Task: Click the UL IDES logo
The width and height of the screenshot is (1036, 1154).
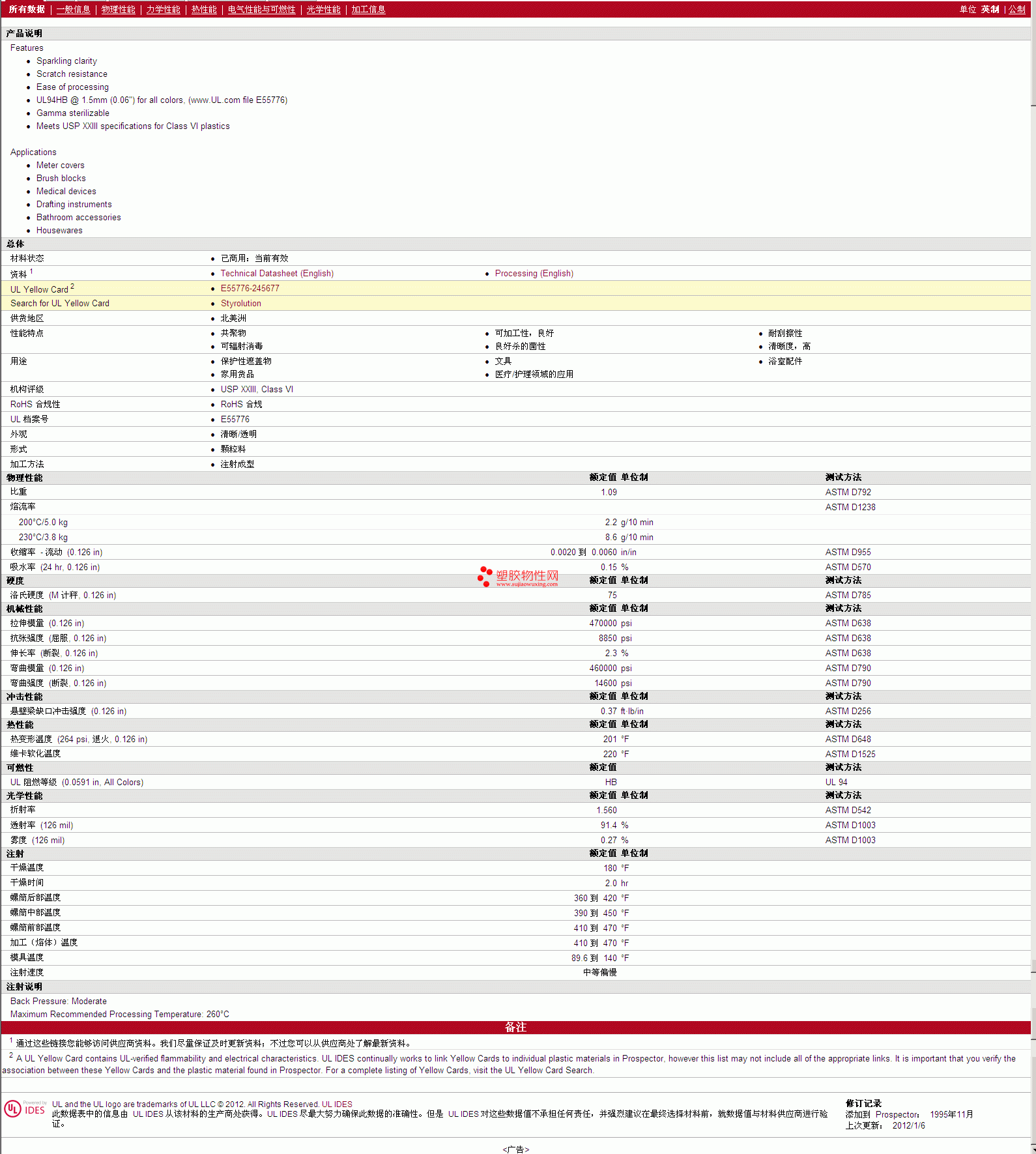Action: pos(25,1109)
